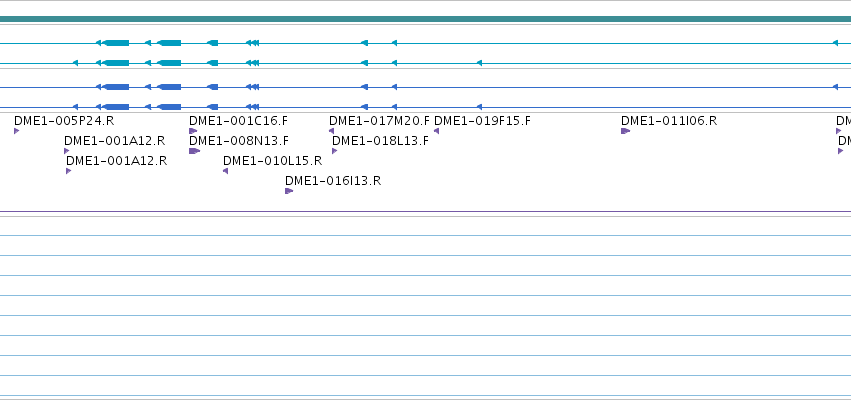Viewport: 851px width, 400px height.
Task: Click the arrow glyph under DME1-016I13.R
Action: [x=289, y=191]
